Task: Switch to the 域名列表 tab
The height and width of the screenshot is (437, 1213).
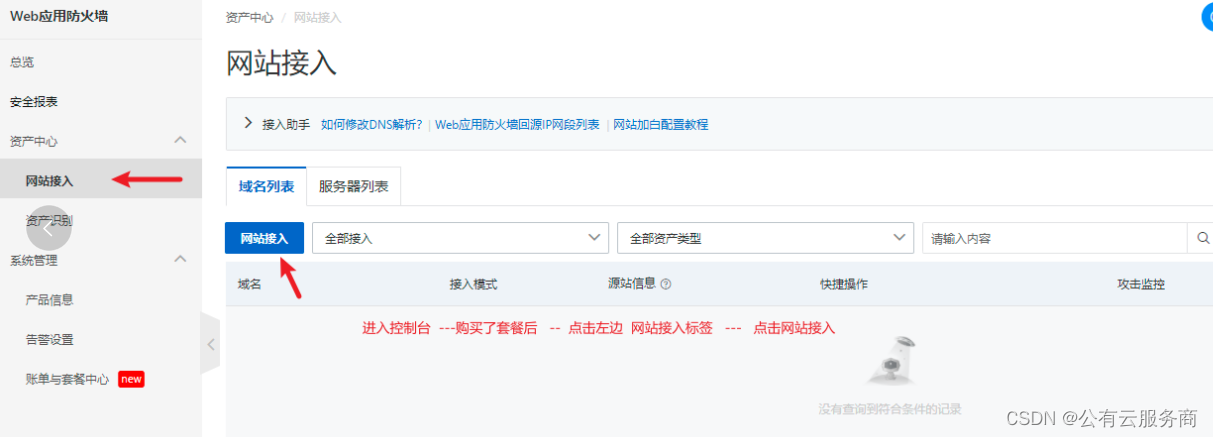Action: tap(266, 186)
